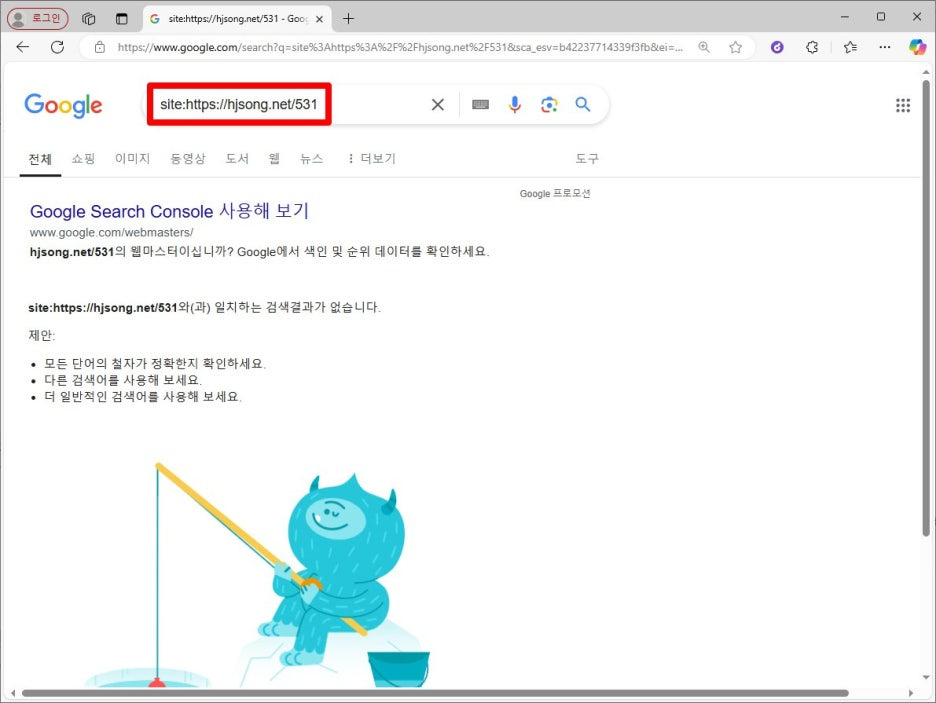The image size is (936, 703).
Task: Click the scroll up arrow
Action: pyautogui.click(x=925, y=72)
